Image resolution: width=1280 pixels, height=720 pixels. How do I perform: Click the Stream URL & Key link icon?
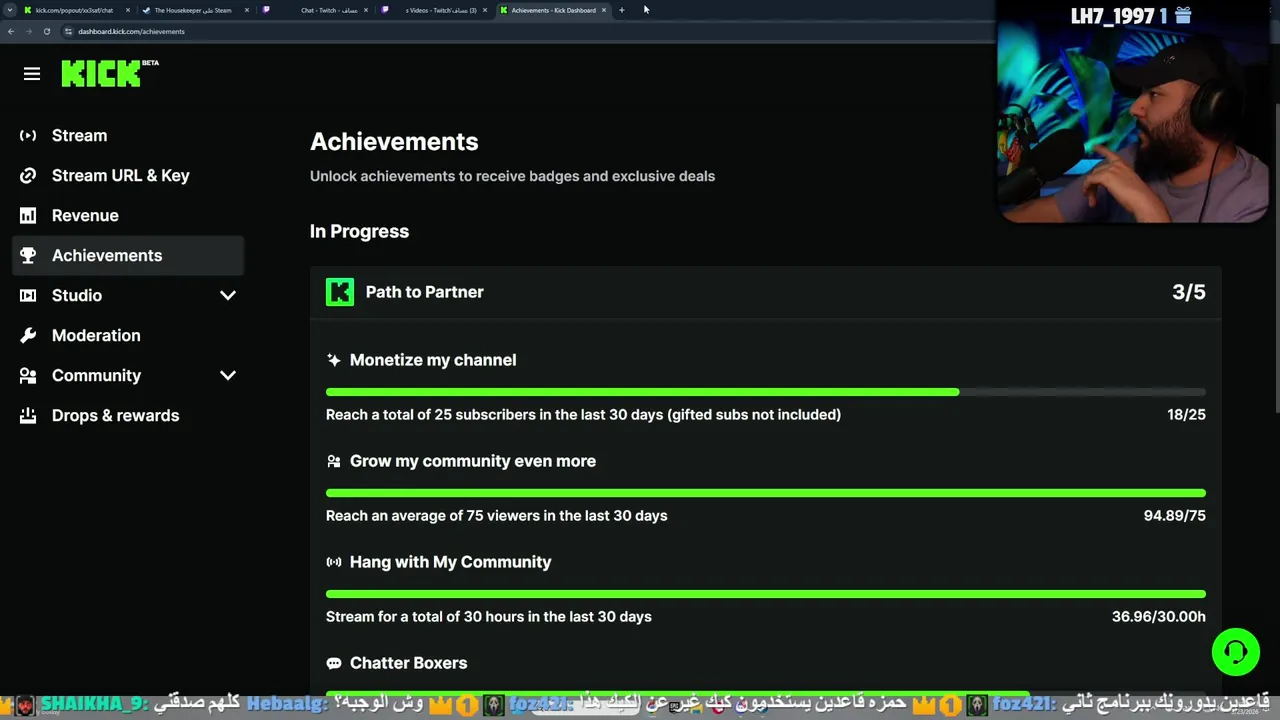coord(28,175)
